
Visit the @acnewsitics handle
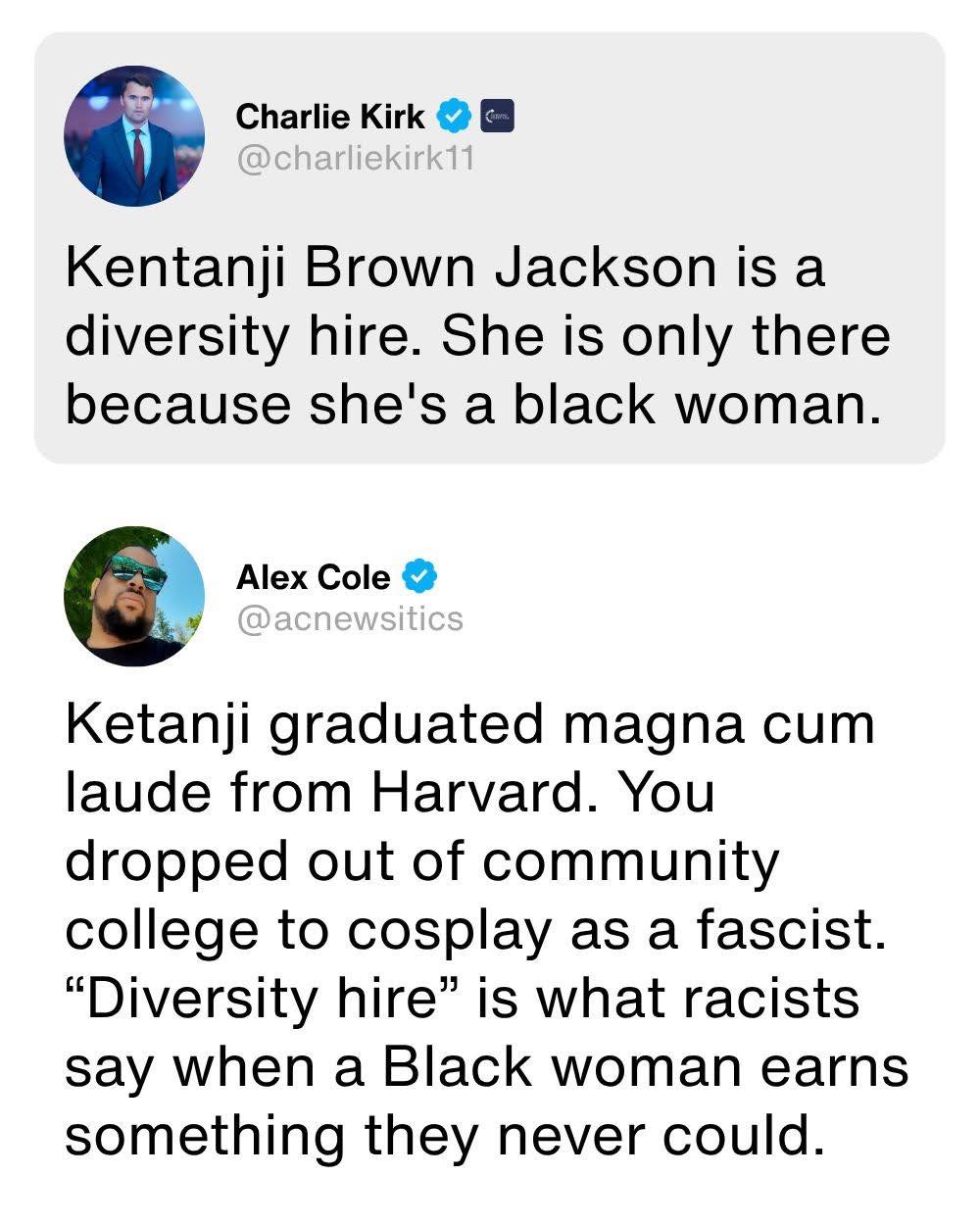tap(350, 618)
